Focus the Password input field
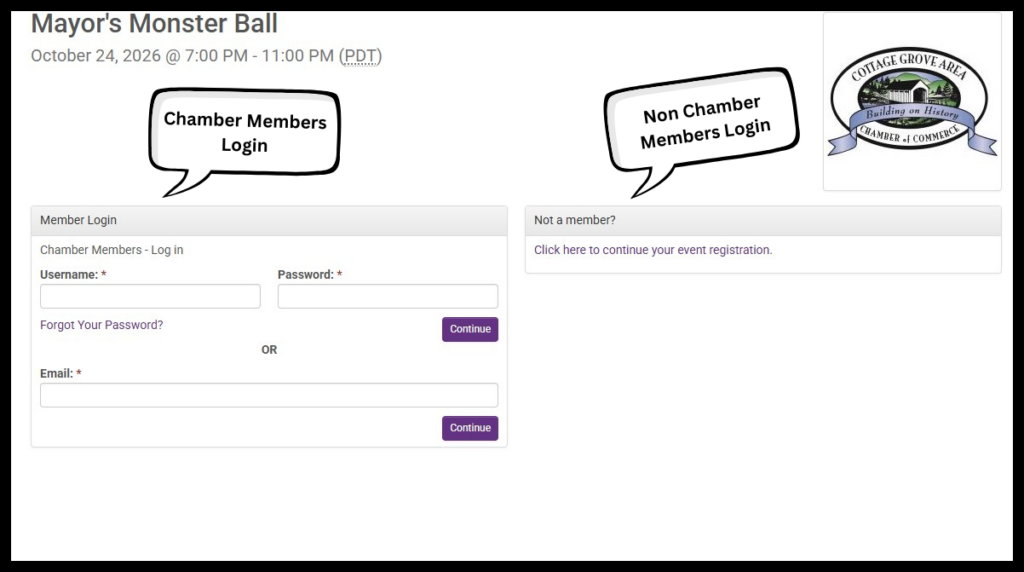 click(388, 296)
